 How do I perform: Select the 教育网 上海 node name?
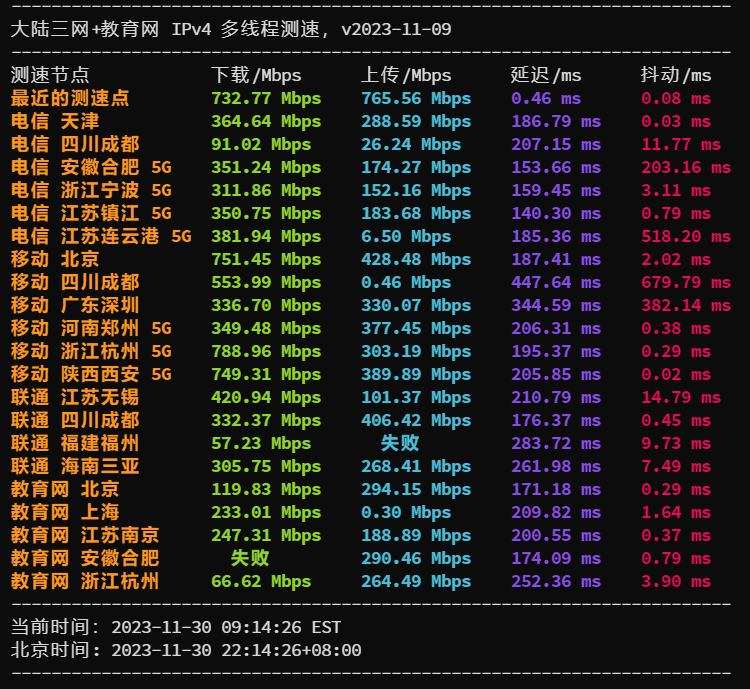coord(65,512)
